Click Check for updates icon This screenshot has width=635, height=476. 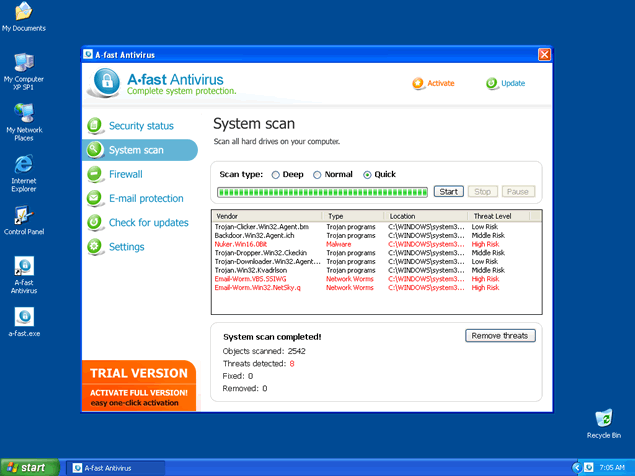click(x=95, y=222)
